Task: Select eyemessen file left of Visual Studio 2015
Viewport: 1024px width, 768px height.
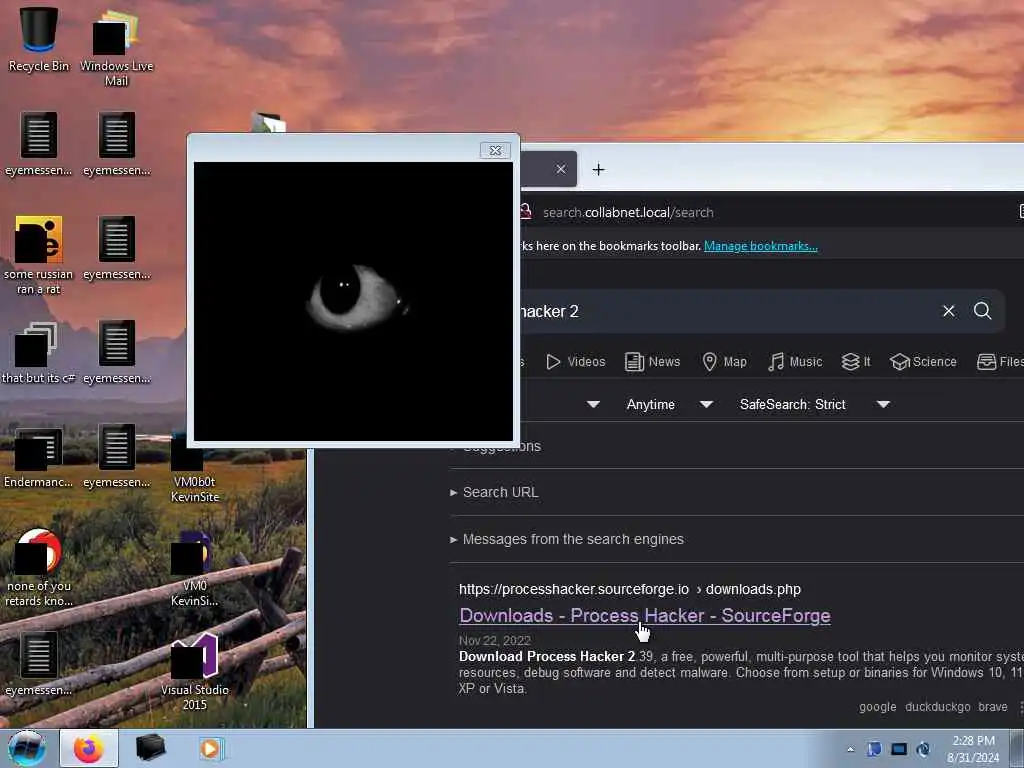Action: point(39,664)
